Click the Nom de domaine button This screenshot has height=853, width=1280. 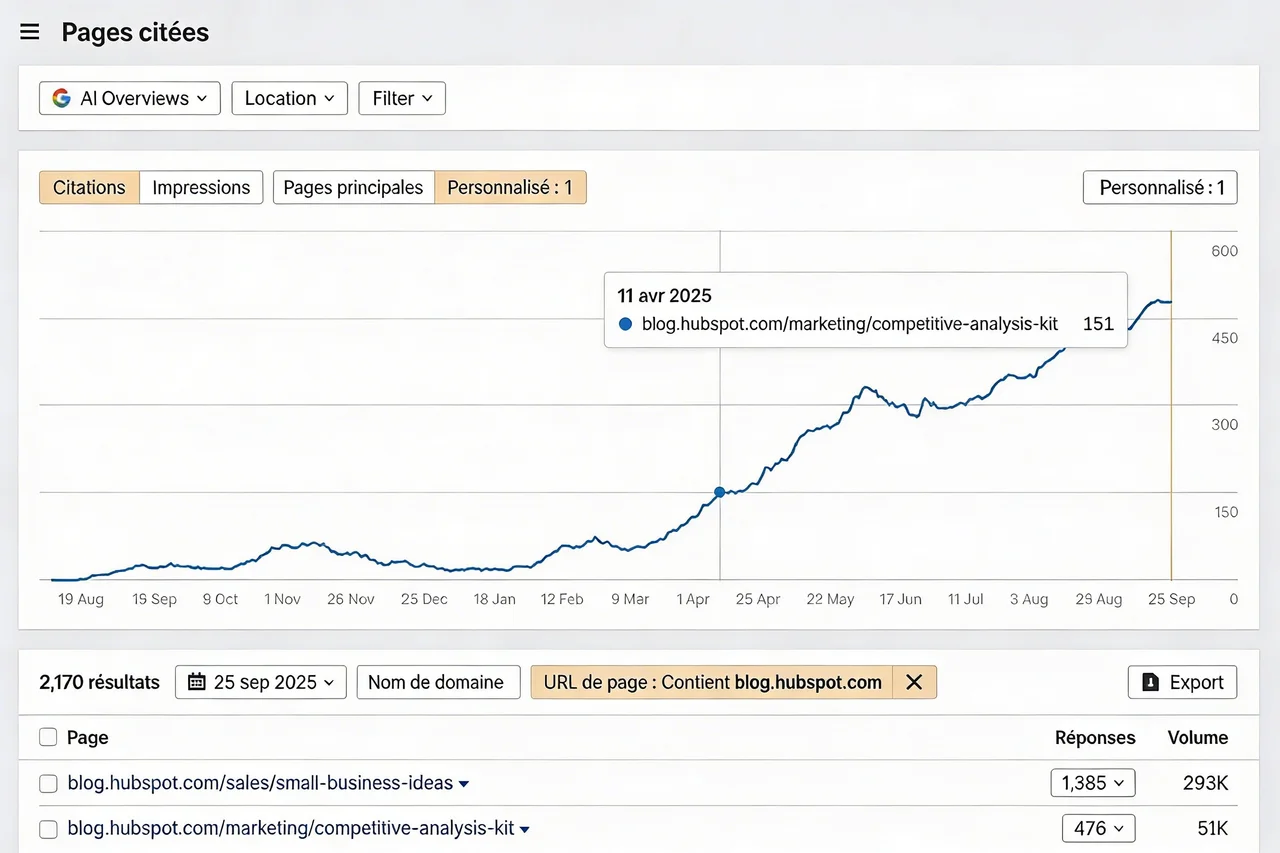[x=437, y=682]
